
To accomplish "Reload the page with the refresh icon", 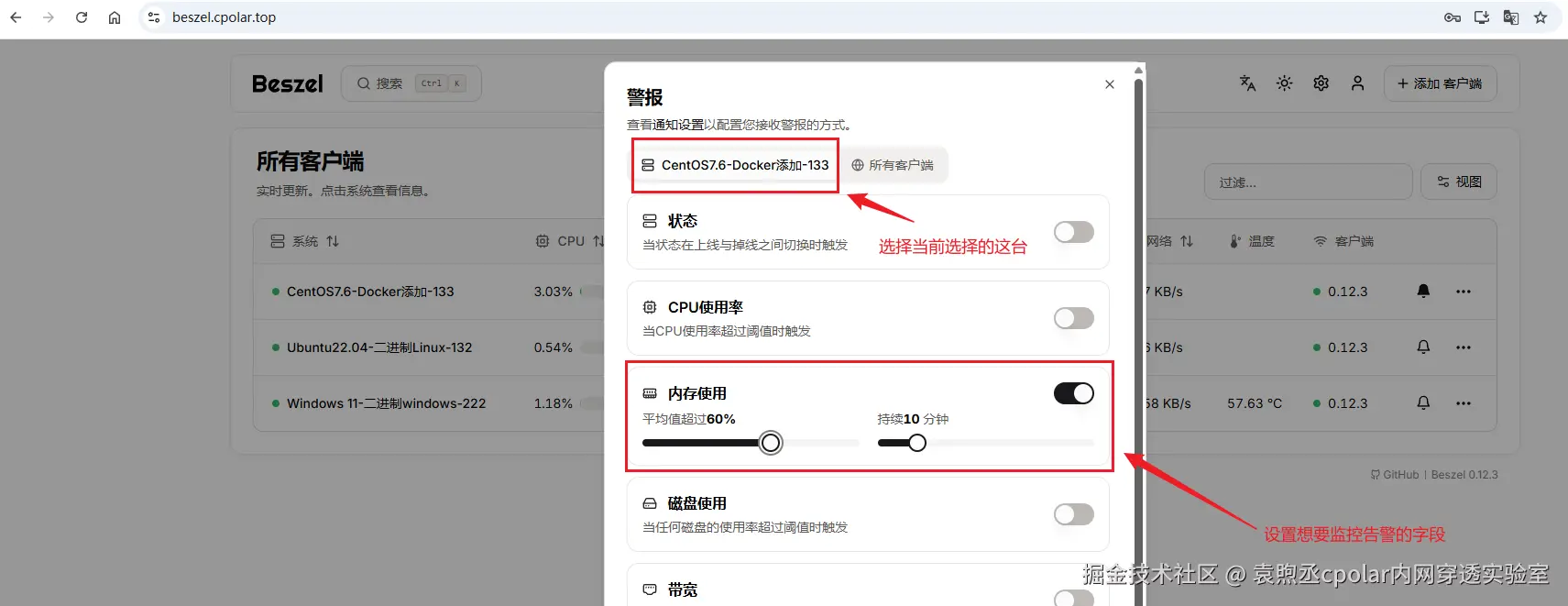I will tap(82, 17).
